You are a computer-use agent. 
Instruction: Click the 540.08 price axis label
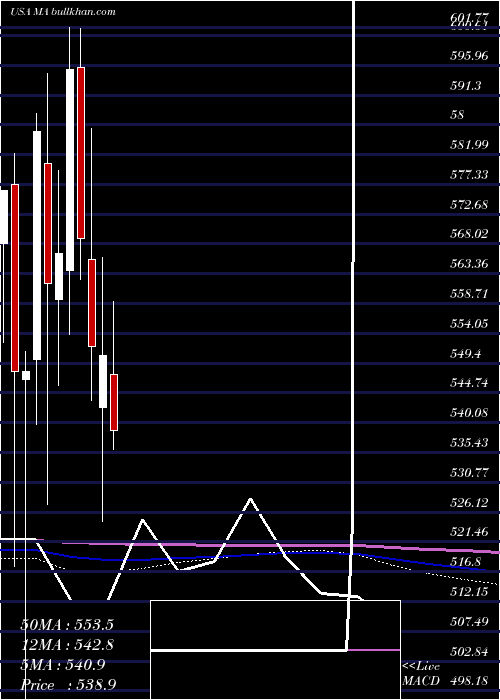[x=469, y=413]
